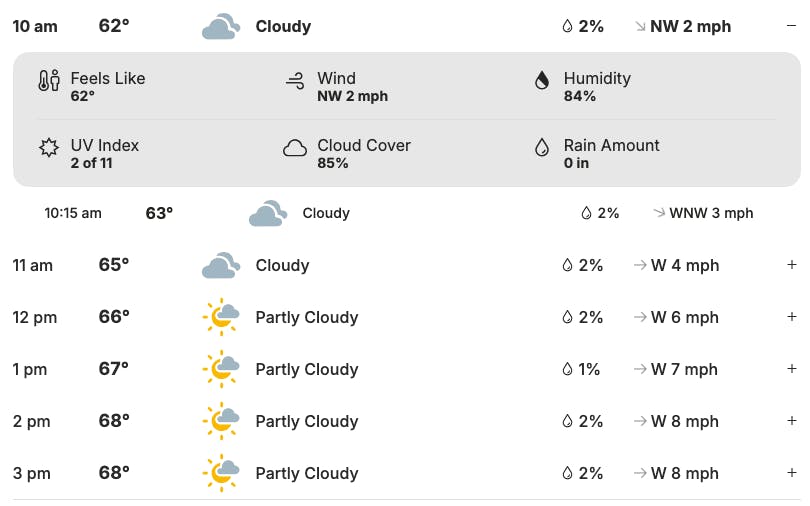This screenshot has width=810, height=506.
Task: Click the cloudy icon in 10 am row
Action: click(x=220, y=27)
